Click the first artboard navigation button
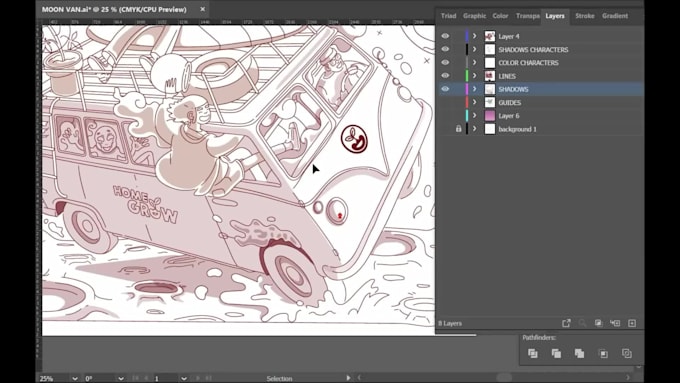 click(136, 378)
